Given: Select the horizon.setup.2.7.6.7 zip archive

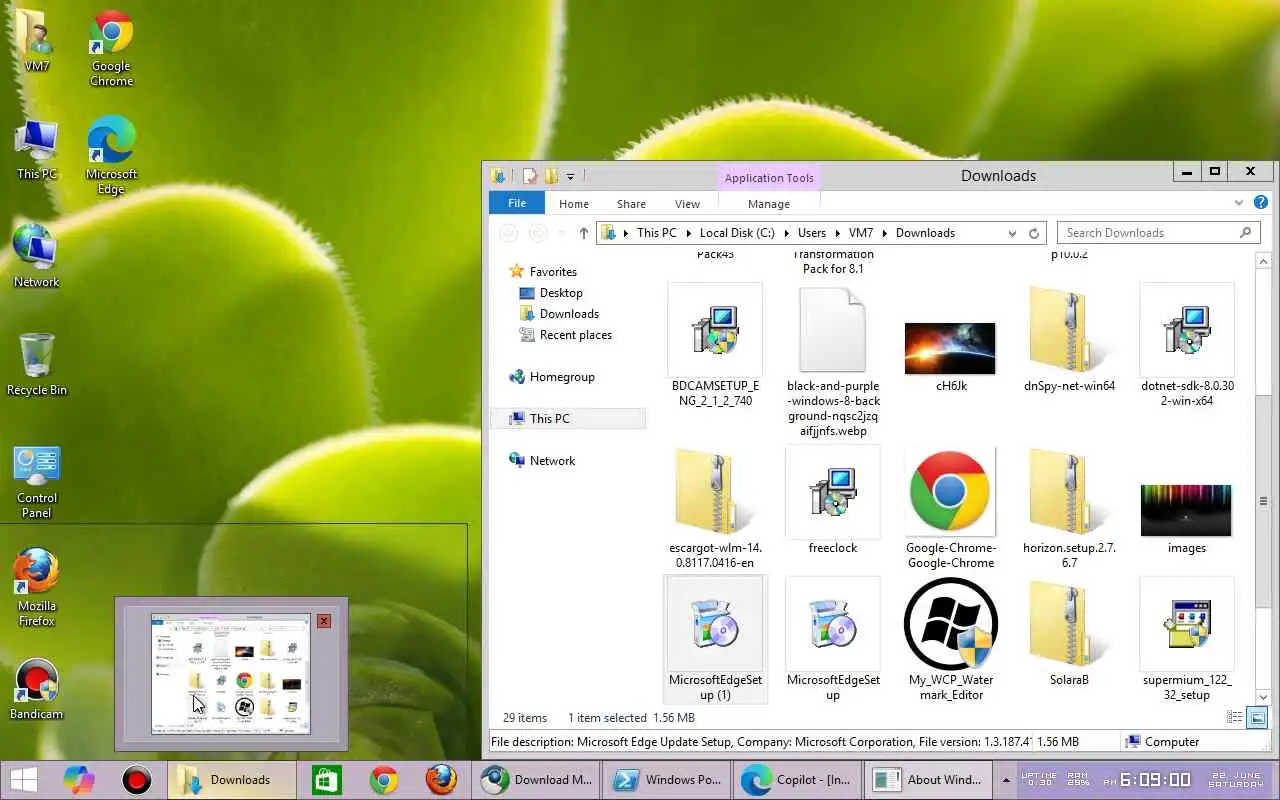Looking at the screenshot, I should (x=1069, y=508).
